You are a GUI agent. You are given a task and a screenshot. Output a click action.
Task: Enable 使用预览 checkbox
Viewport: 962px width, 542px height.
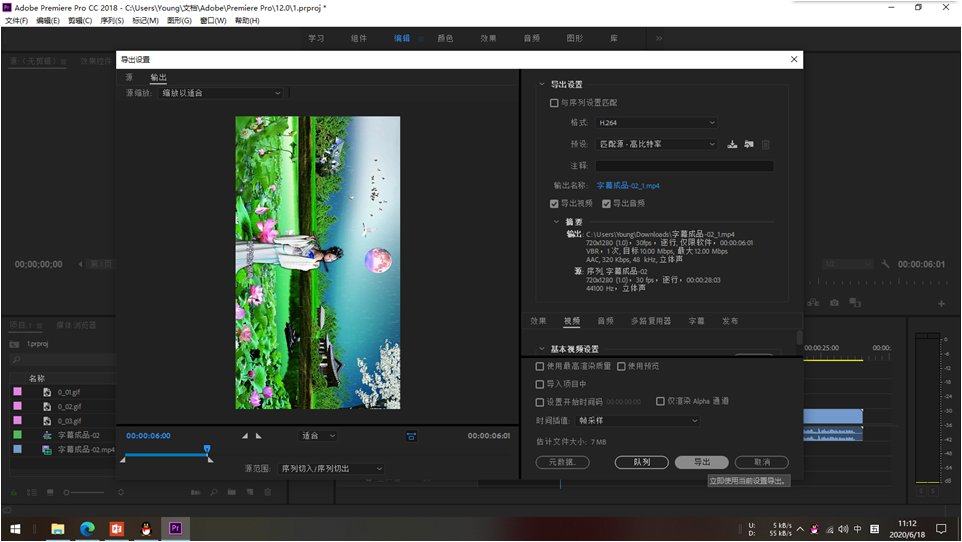click(621, 366)
